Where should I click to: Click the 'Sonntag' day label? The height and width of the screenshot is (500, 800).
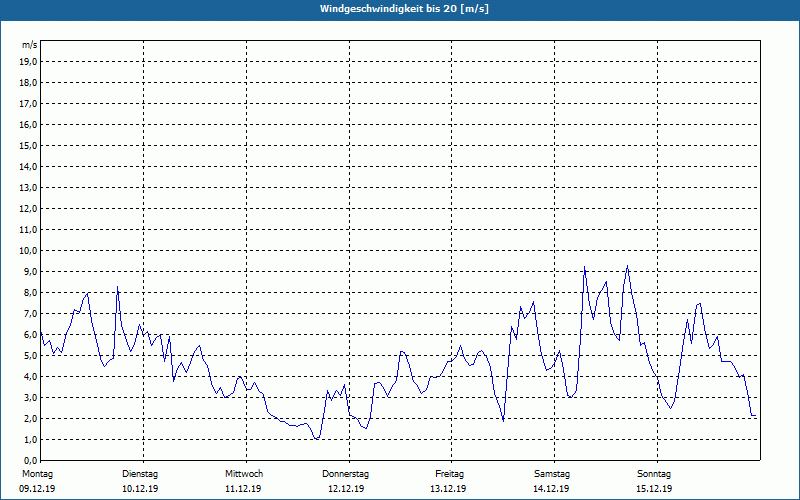point(654,474)
